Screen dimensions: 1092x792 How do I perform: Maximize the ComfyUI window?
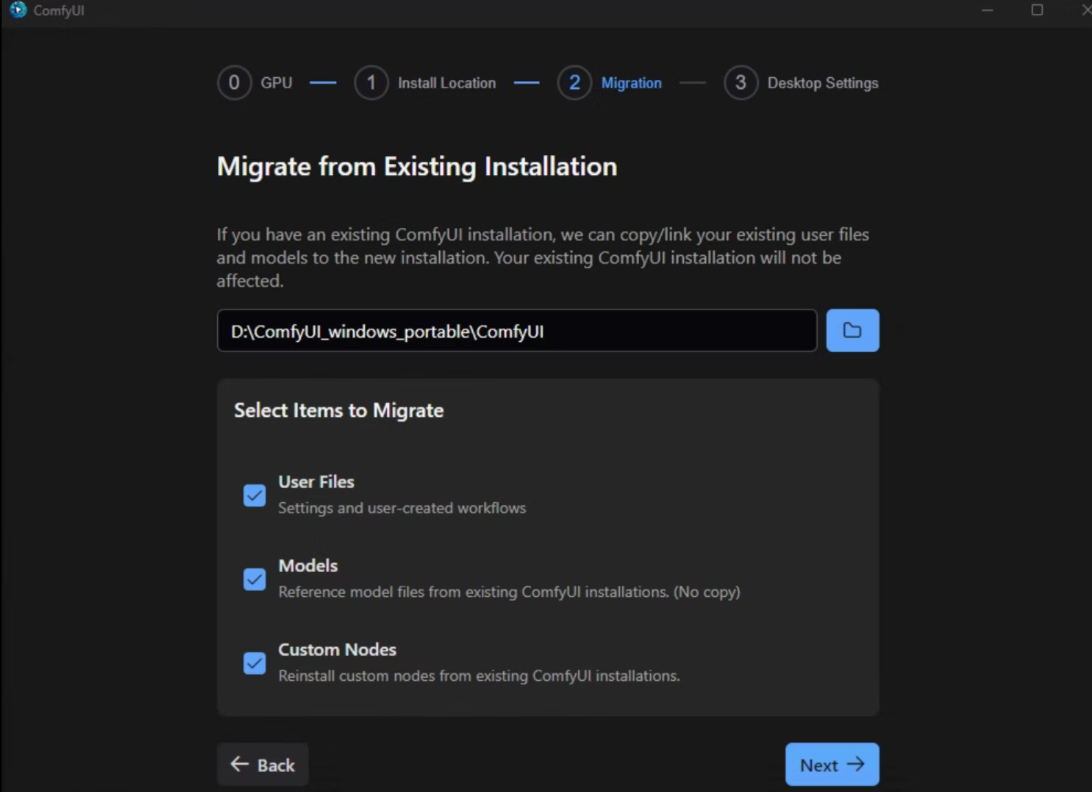(x=1037, y=10)
